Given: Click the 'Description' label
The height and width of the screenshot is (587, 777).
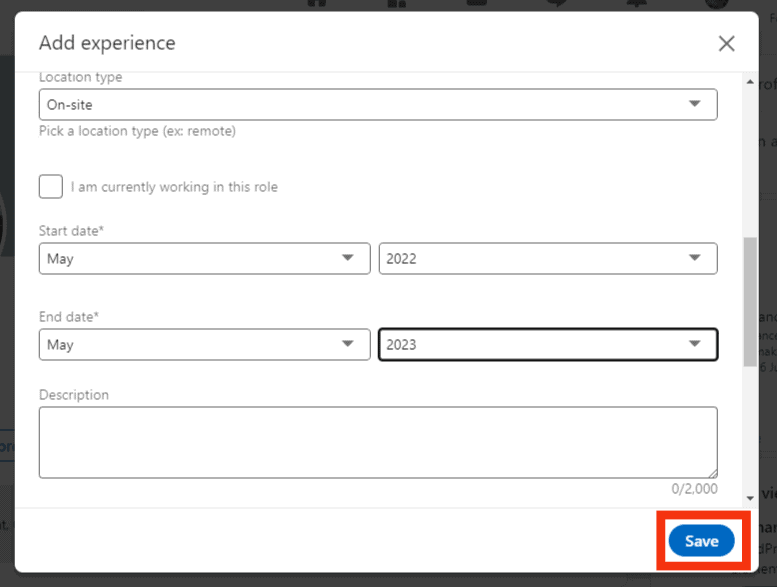Looking at the screenshot, I should point(74,395).
